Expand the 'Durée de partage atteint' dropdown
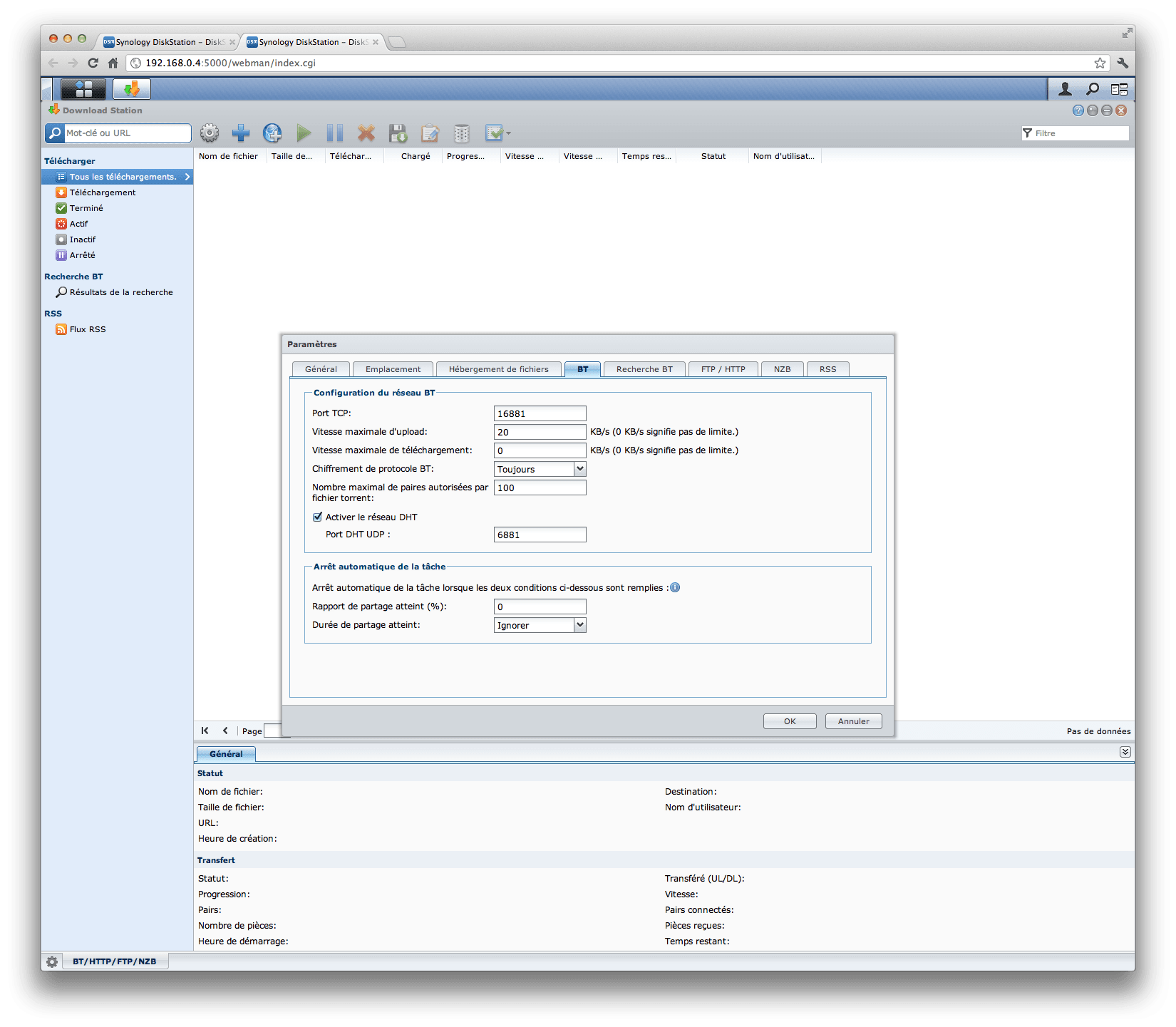This screenshot has height=1027, width=1176. tap(579, 625)
